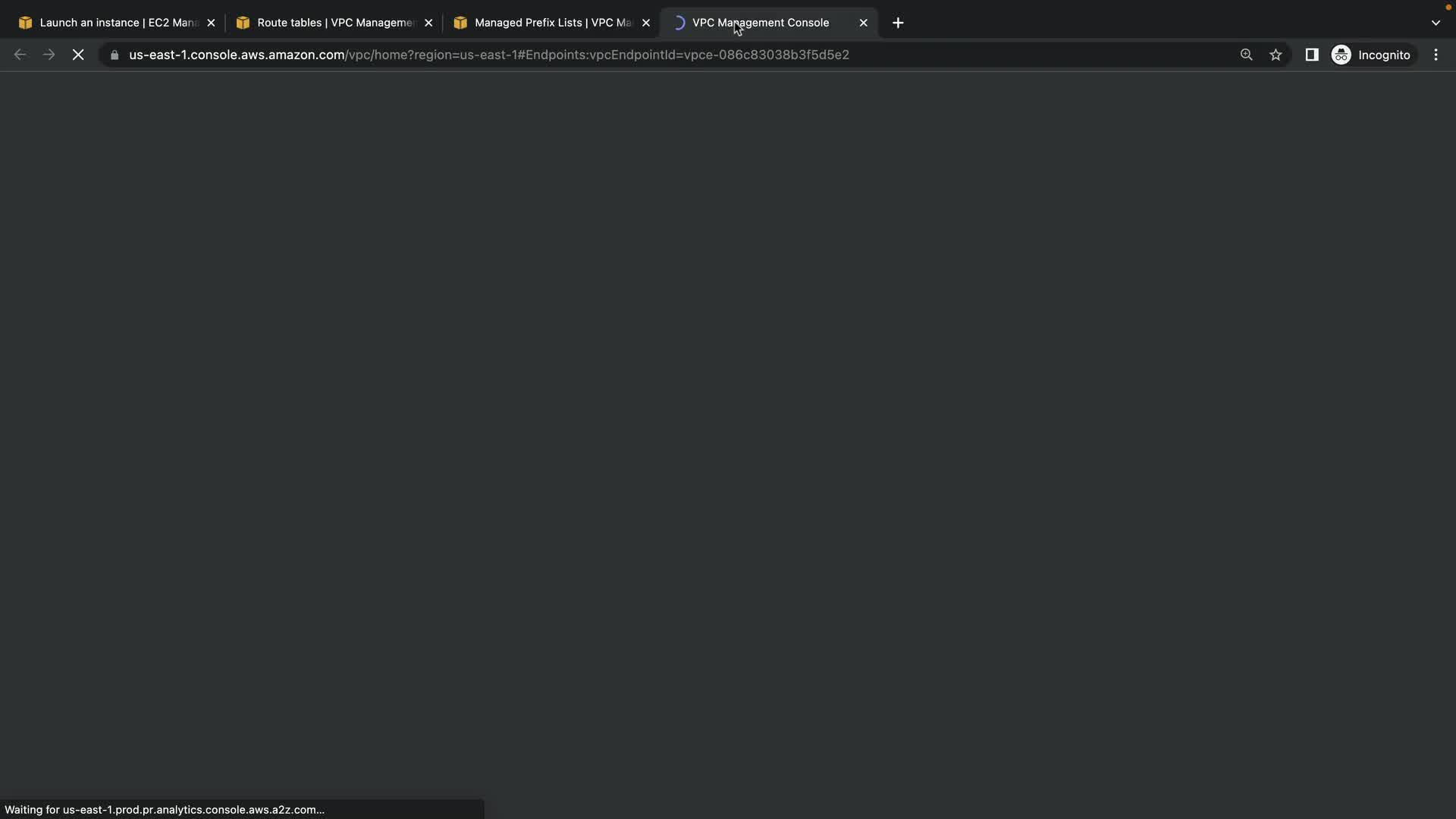Viewport: 1456px width, 819px height.
Task: Open the Incognito profile button
Action: 1371,55
